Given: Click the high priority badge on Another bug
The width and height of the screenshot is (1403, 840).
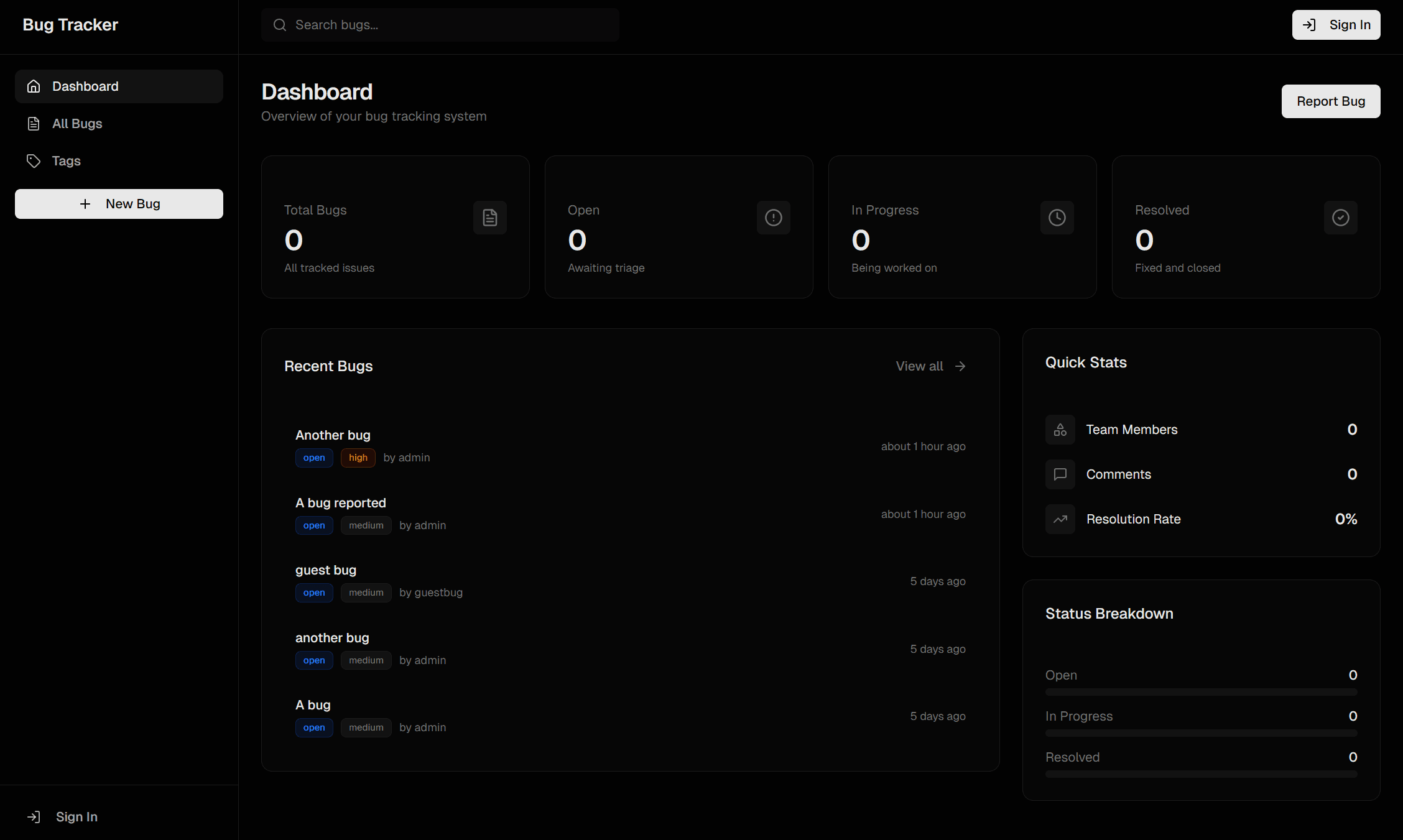Looking at the screenshot, I should click(358, 458).
